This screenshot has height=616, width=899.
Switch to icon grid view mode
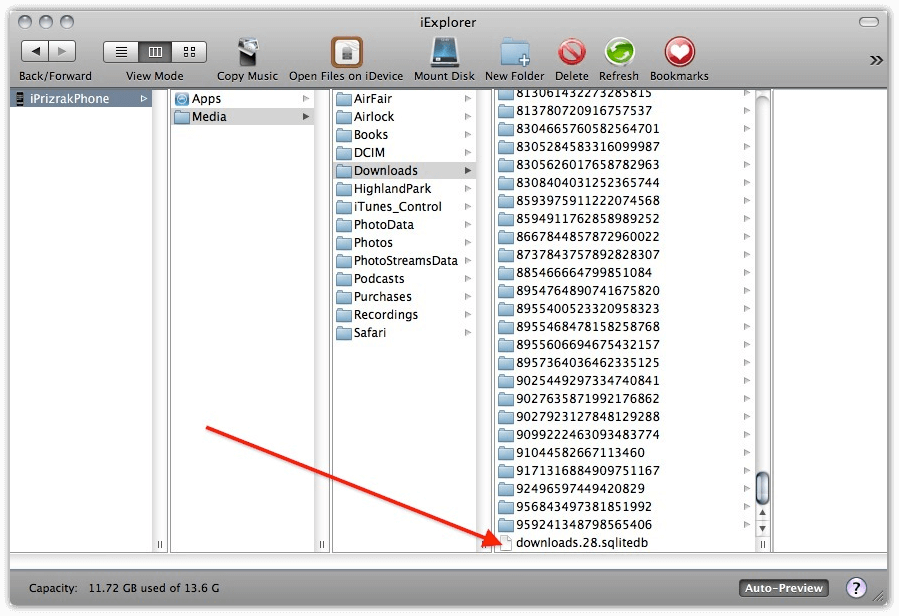tap(189, 52)
